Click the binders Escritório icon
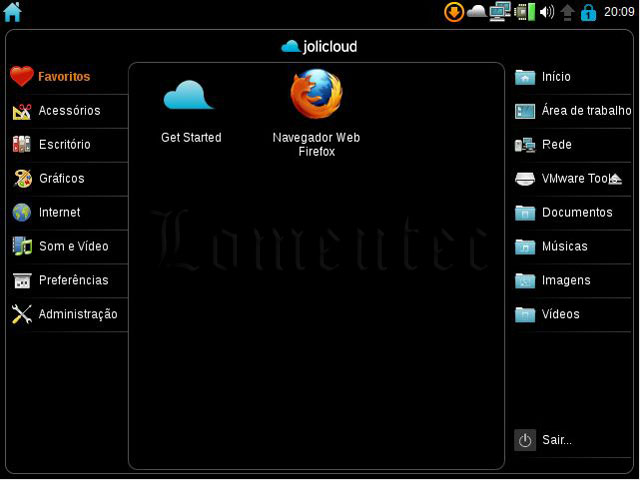The image size is (640, 480). tap(22, 144)
